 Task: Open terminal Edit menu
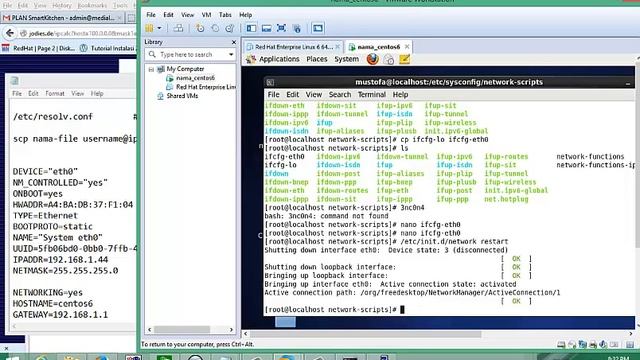coord(292,95)
